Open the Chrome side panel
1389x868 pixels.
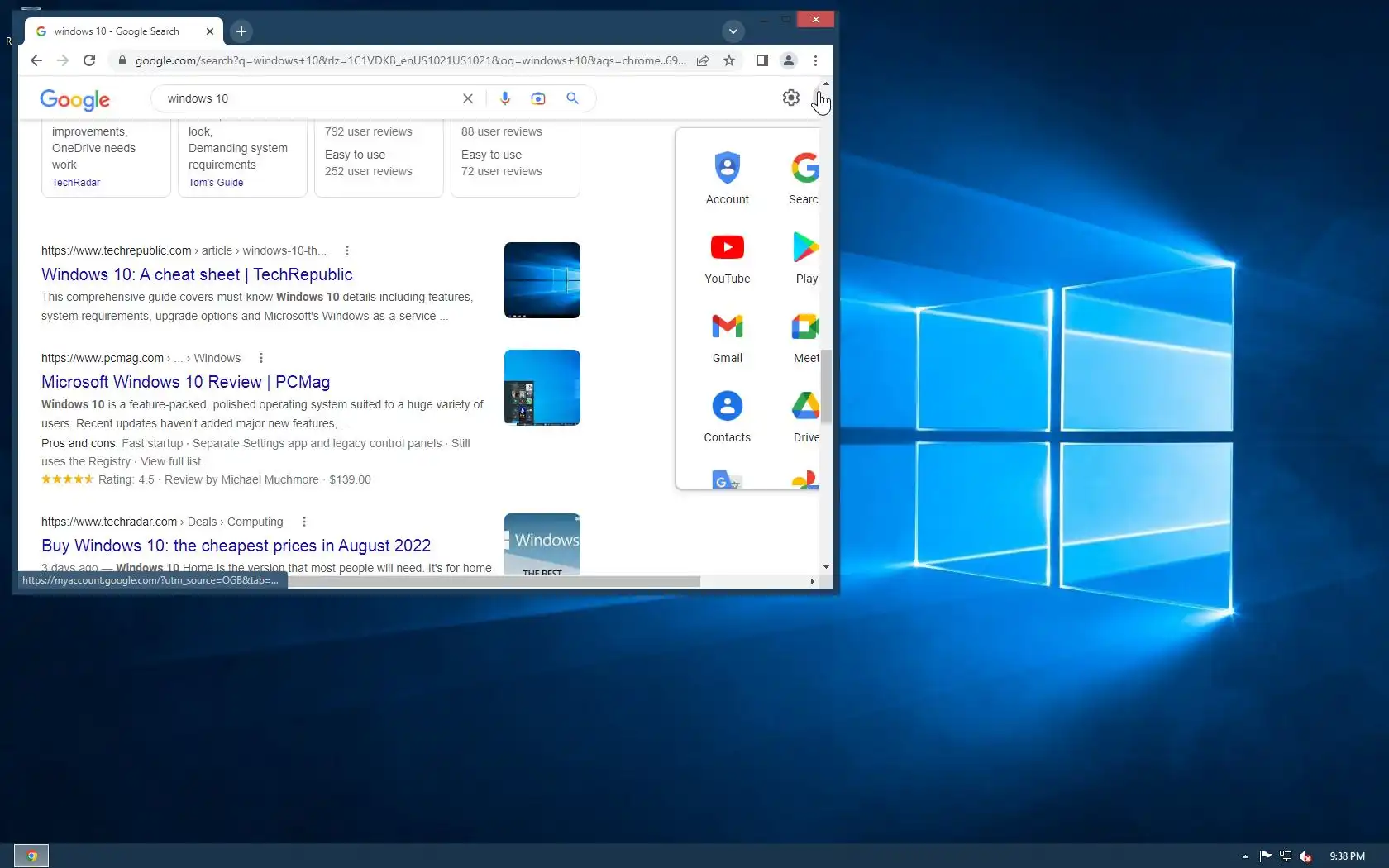tap(762, 60)
